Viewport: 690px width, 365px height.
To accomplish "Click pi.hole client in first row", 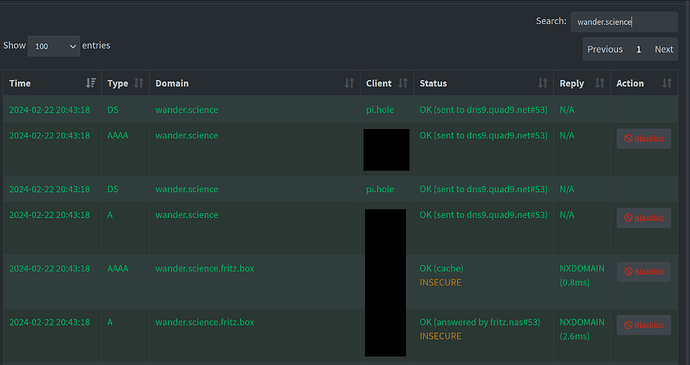I will (380, 110).
